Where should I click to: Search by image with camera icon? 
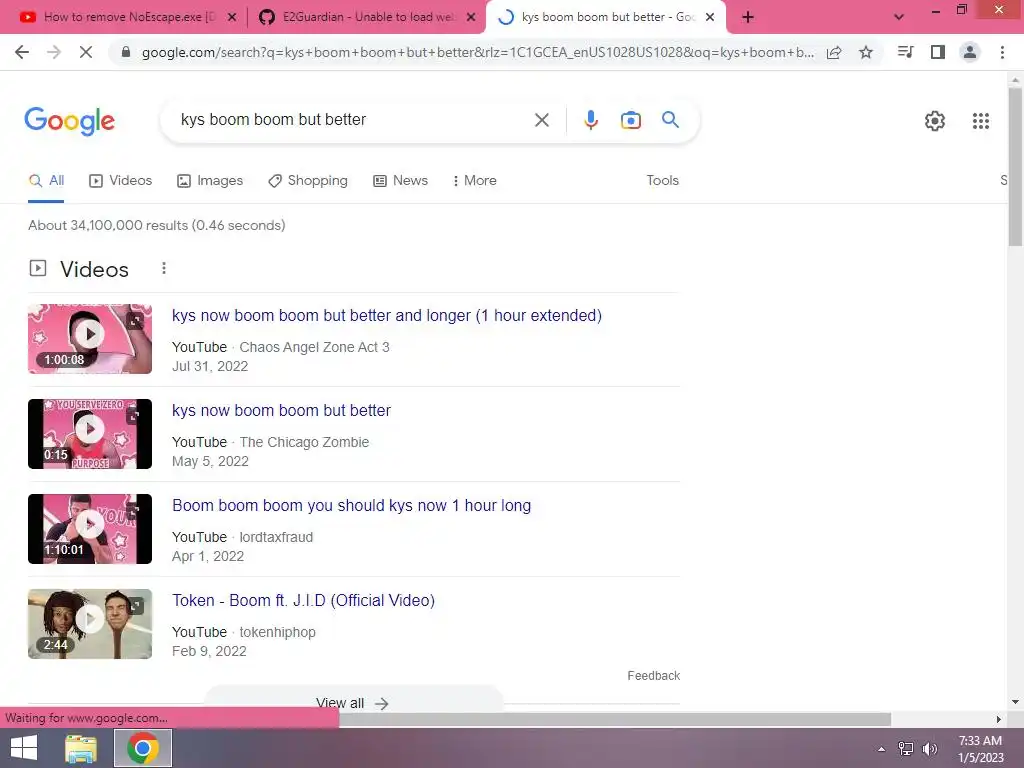click(x=631, y=120)
